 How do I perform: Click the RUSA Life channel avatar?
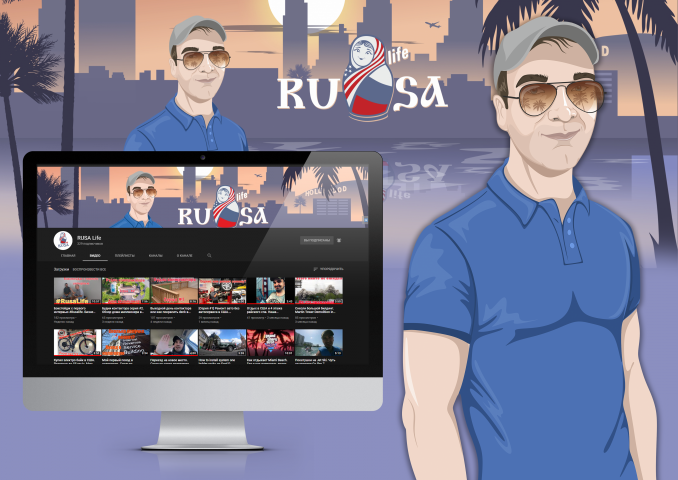pyautogui.click(x=63, y=240)
